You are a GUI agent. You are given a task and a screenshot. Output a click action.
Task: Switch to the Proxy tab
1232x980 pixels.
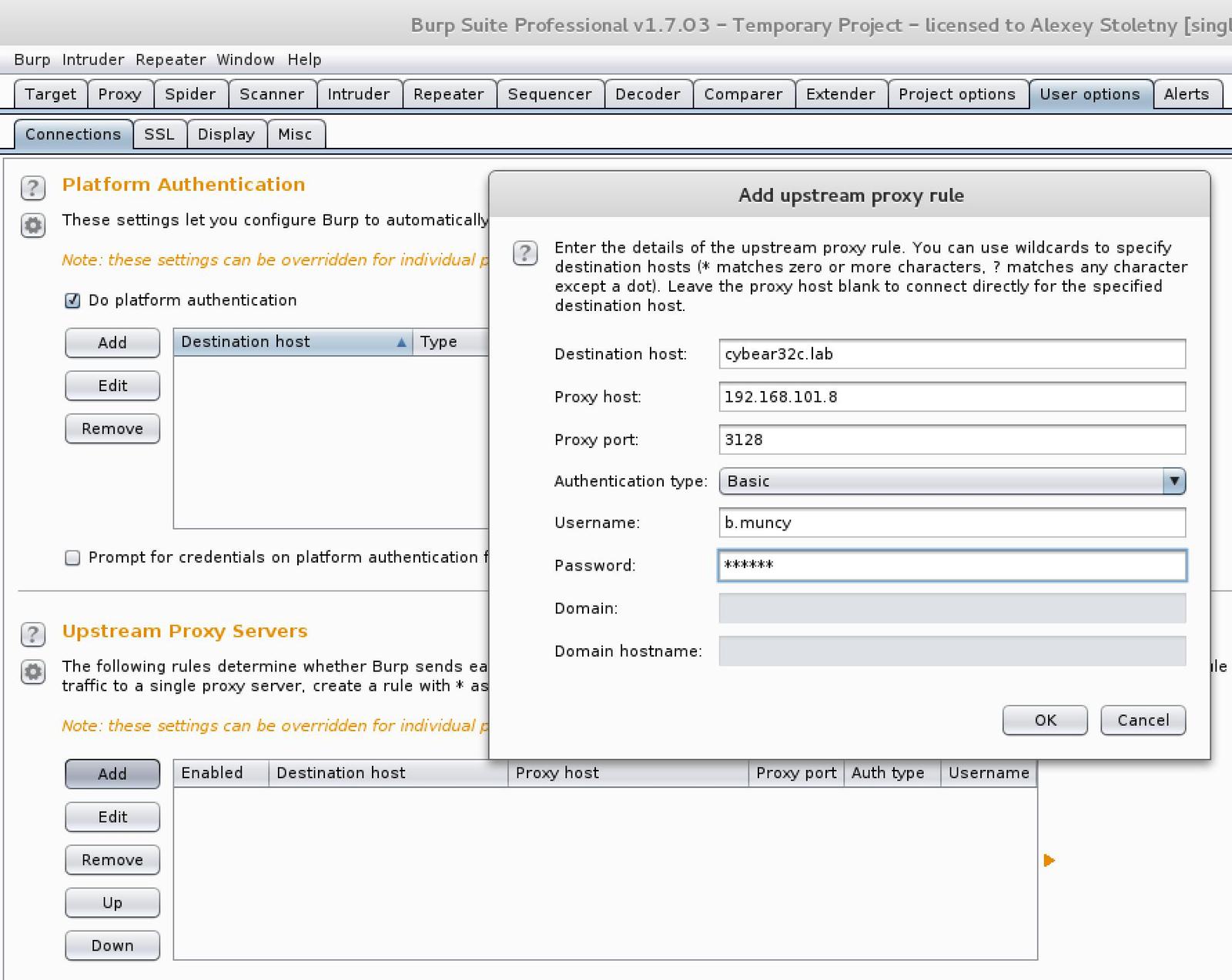tap(119, 94)
